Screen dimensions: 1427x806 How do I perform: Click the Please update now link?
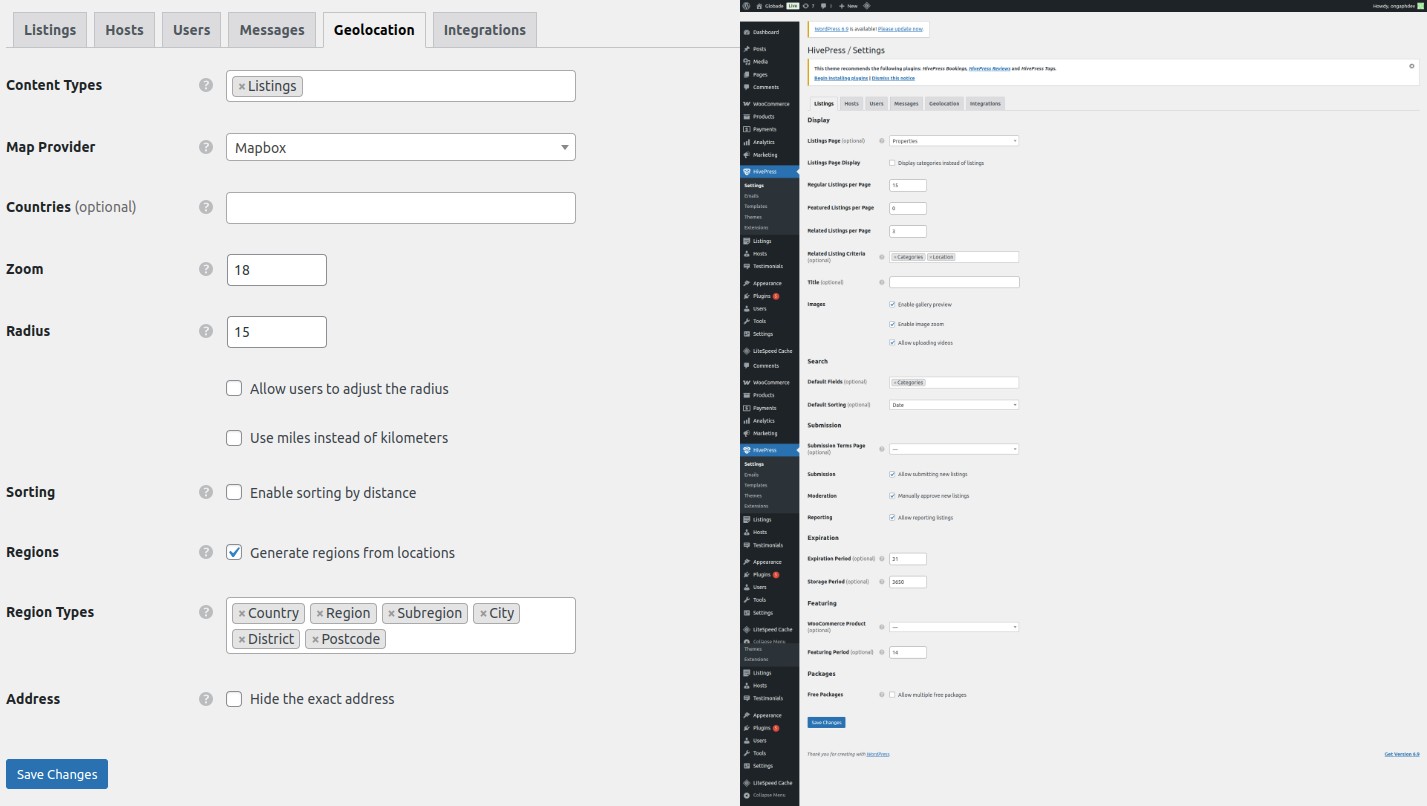point(900,30)
